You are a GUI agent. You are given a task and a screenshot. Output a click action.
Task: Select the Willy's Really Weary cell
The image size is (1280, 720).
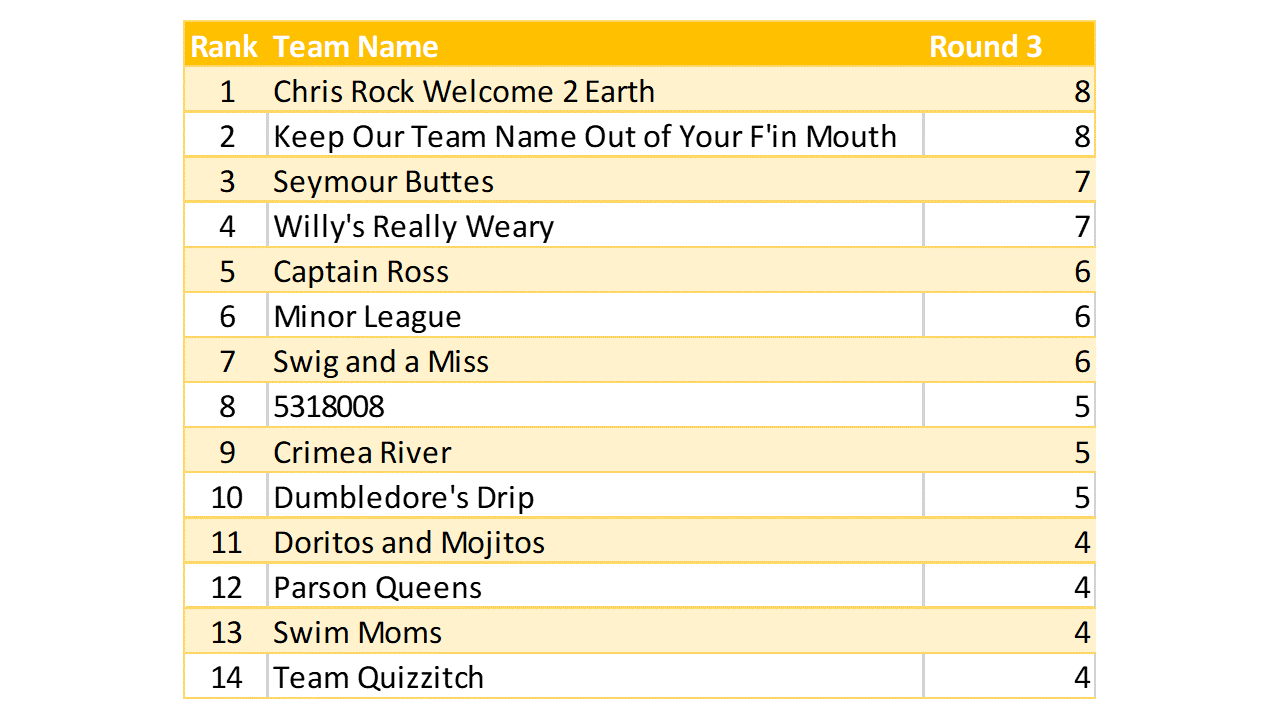tap(414, 227)
